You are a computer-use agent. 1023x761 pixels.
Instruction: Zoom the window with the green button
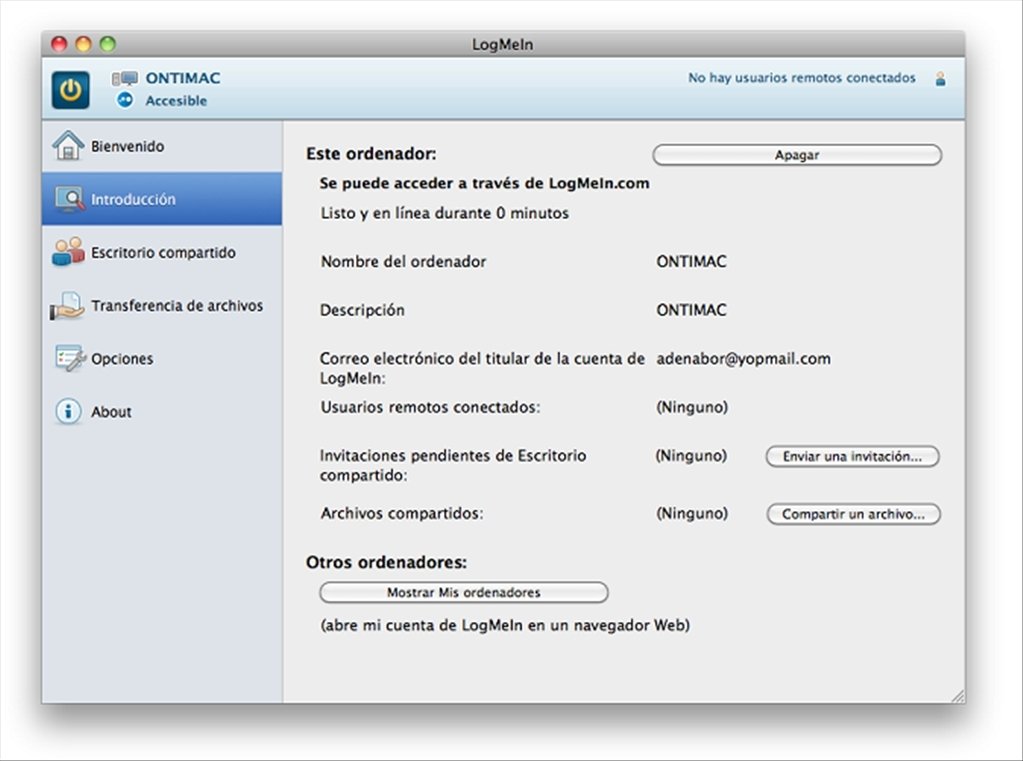point(108,44)
